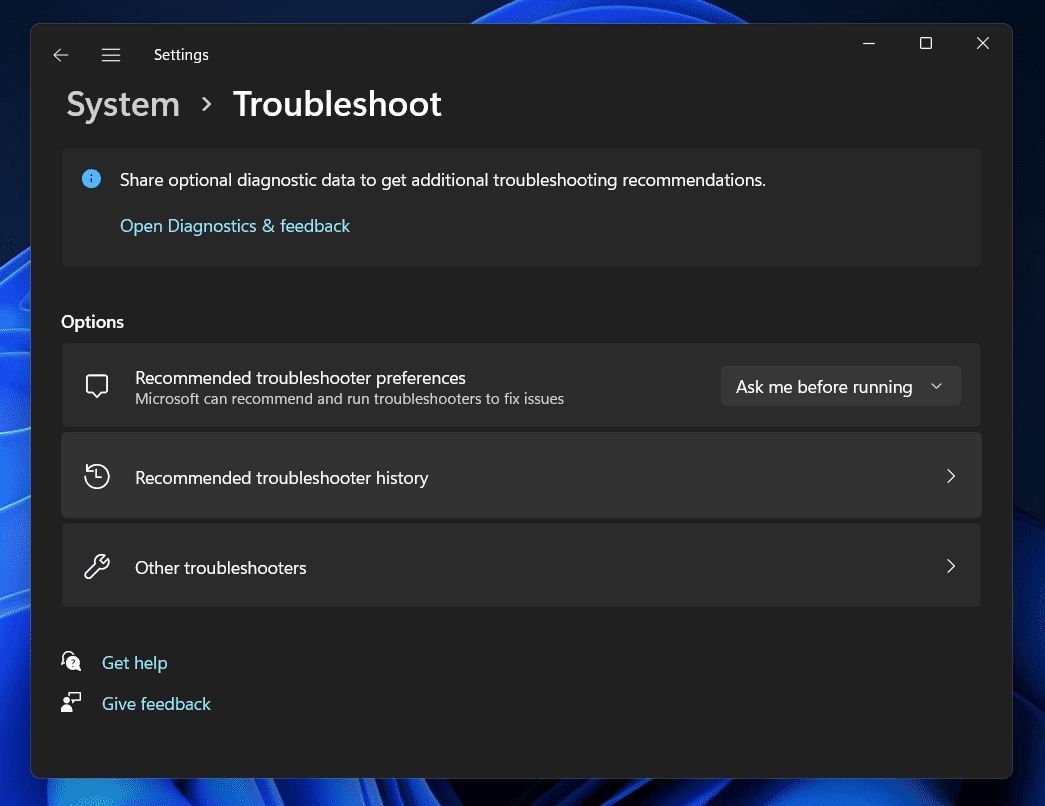This screenshot has height=806, width=1045.
Task: Open Diagnostics & feedback link
Action: click(x=235, y=226)
